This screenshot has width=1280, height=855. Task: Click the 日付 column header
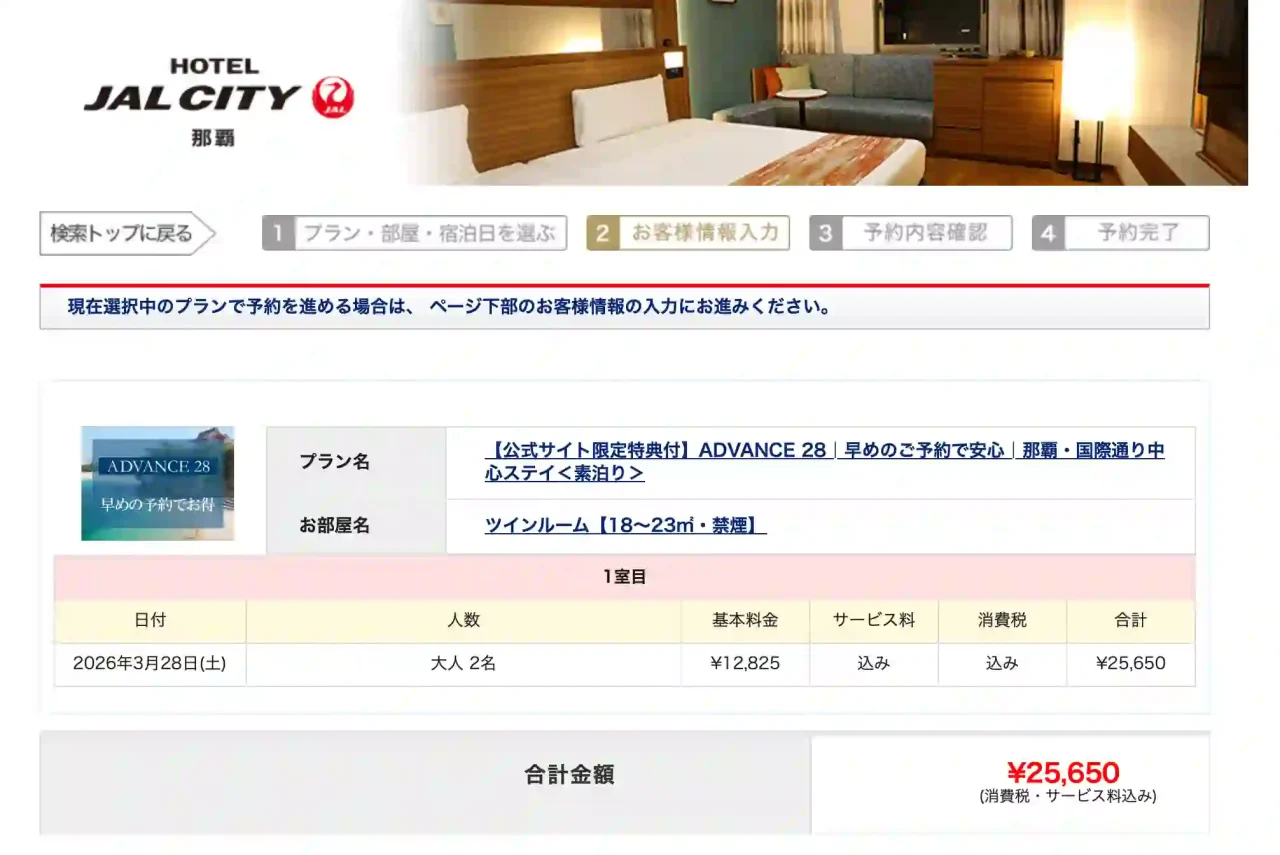click(150, 621)
